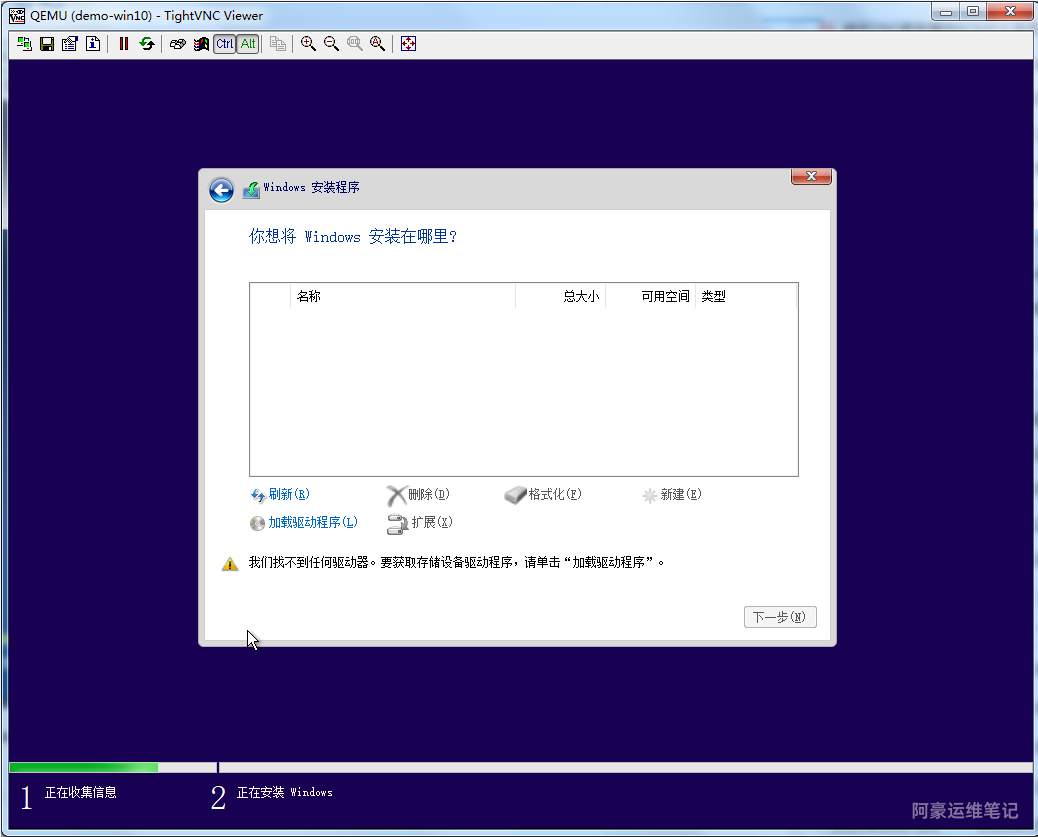
Task: Click the 正在收集信息 step label
Action: tap(80, 792)
